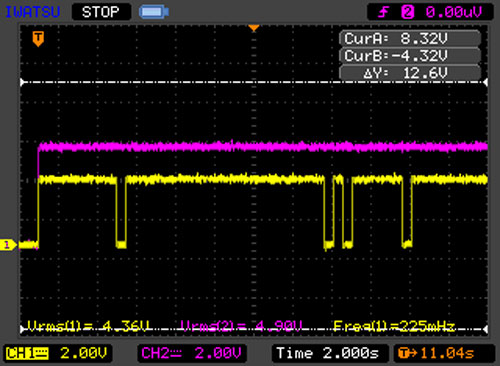Select the CurA 8.32V cursor readout
The width and height of the screenshot is (500, 366).
(x=410, y=38)
